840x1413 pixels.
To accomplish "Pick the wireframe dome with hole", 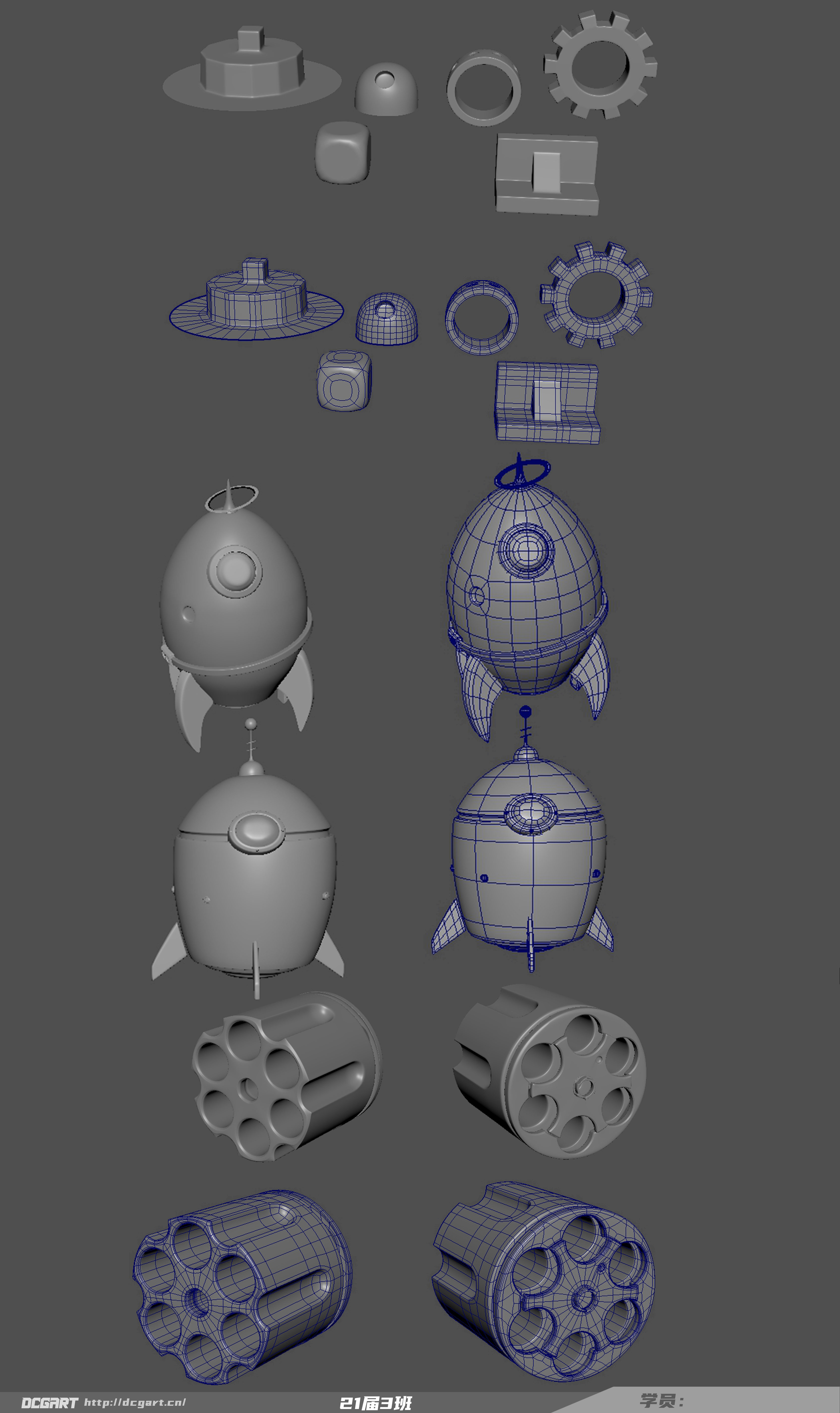I will pyautogui.click(x=387, y=318).
